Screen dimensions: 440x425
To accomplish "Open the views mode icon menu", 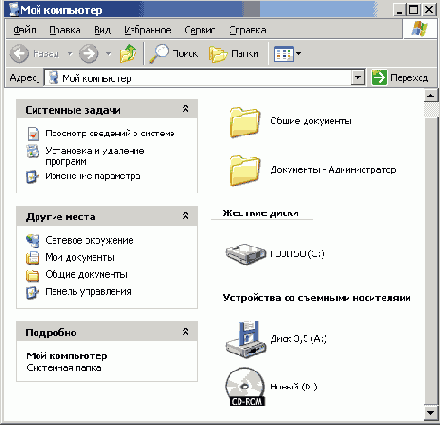I will tap(287, 54).
